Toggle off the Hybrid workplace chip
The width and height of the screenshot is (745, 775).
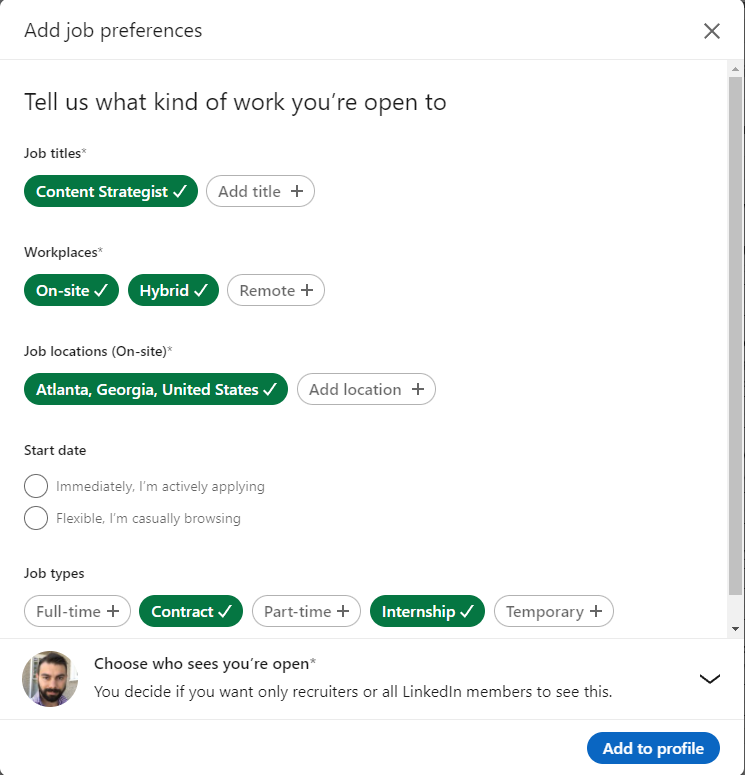pos(174,291)
